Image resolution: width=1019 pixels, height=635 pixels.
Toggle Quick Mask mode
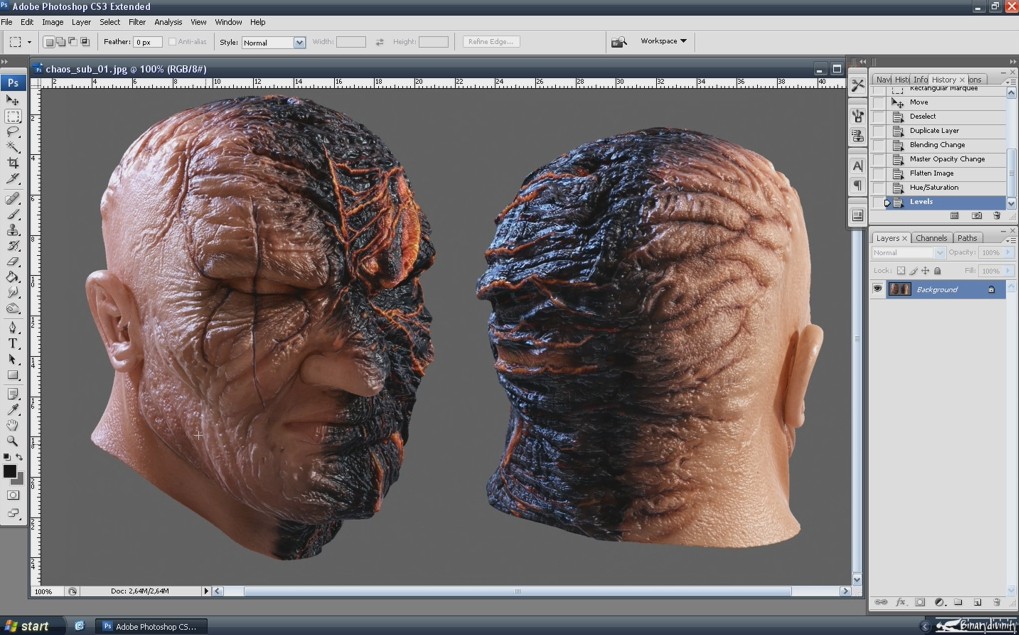12,495
